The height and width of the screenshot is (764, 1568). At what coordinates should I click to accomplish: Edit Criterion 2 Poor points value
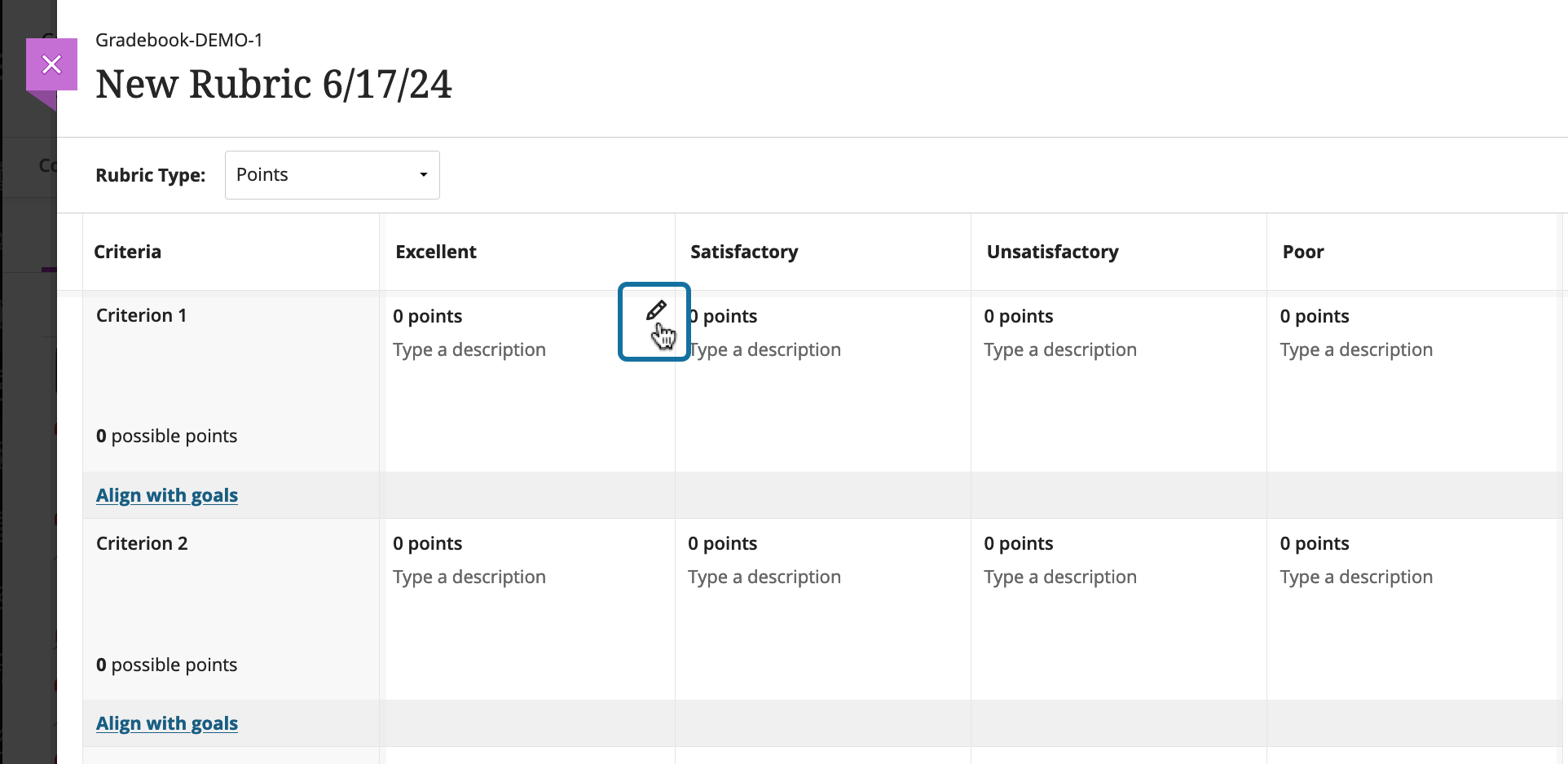click(1314, 544)
